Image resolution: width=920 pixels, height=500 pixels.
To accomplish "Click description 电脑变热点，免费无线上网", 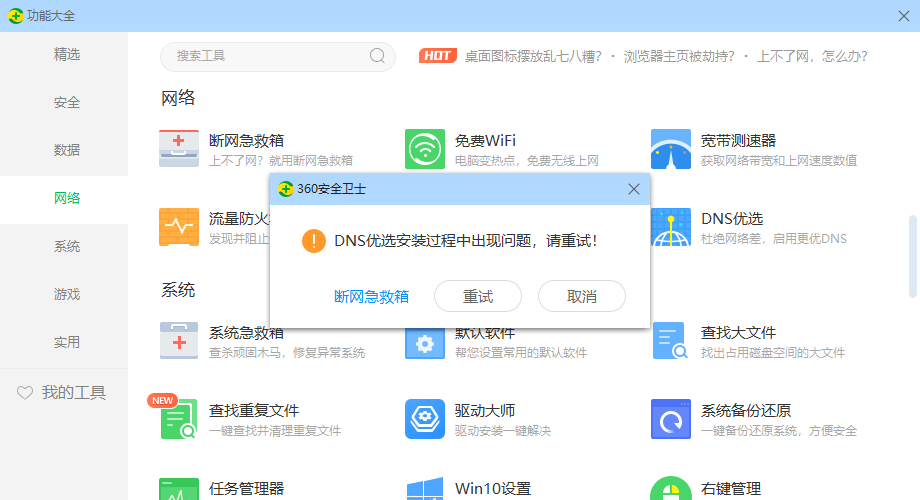I will [527, 161].
